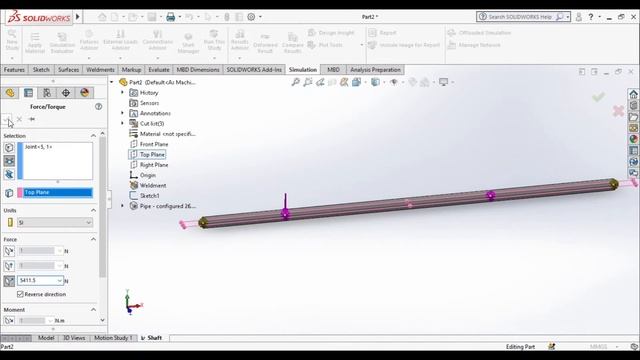Select the Material not specified item
Screen dimensions: 640x360
click(162, 134)
